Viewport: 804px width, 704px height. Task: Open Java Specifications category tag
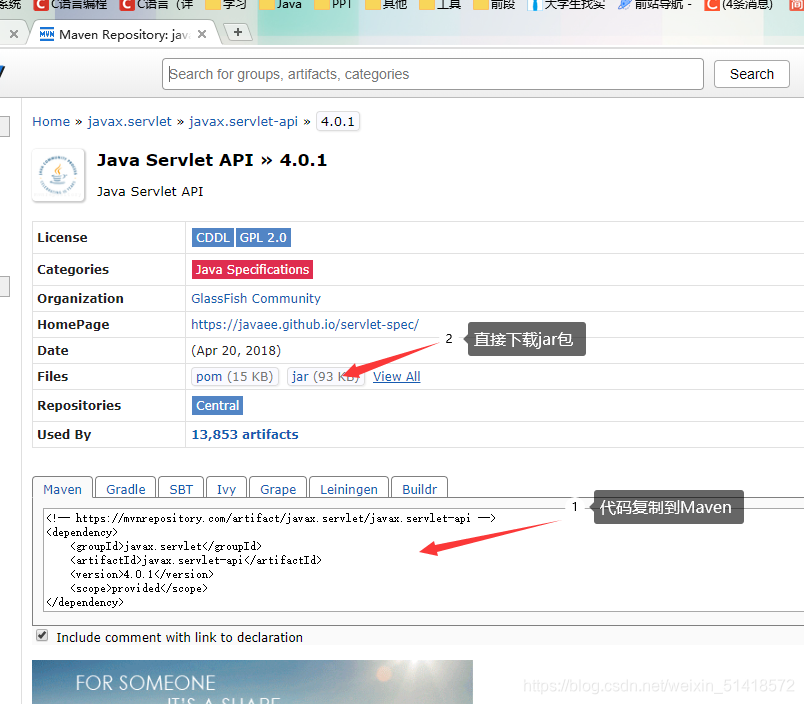(252, 269)
